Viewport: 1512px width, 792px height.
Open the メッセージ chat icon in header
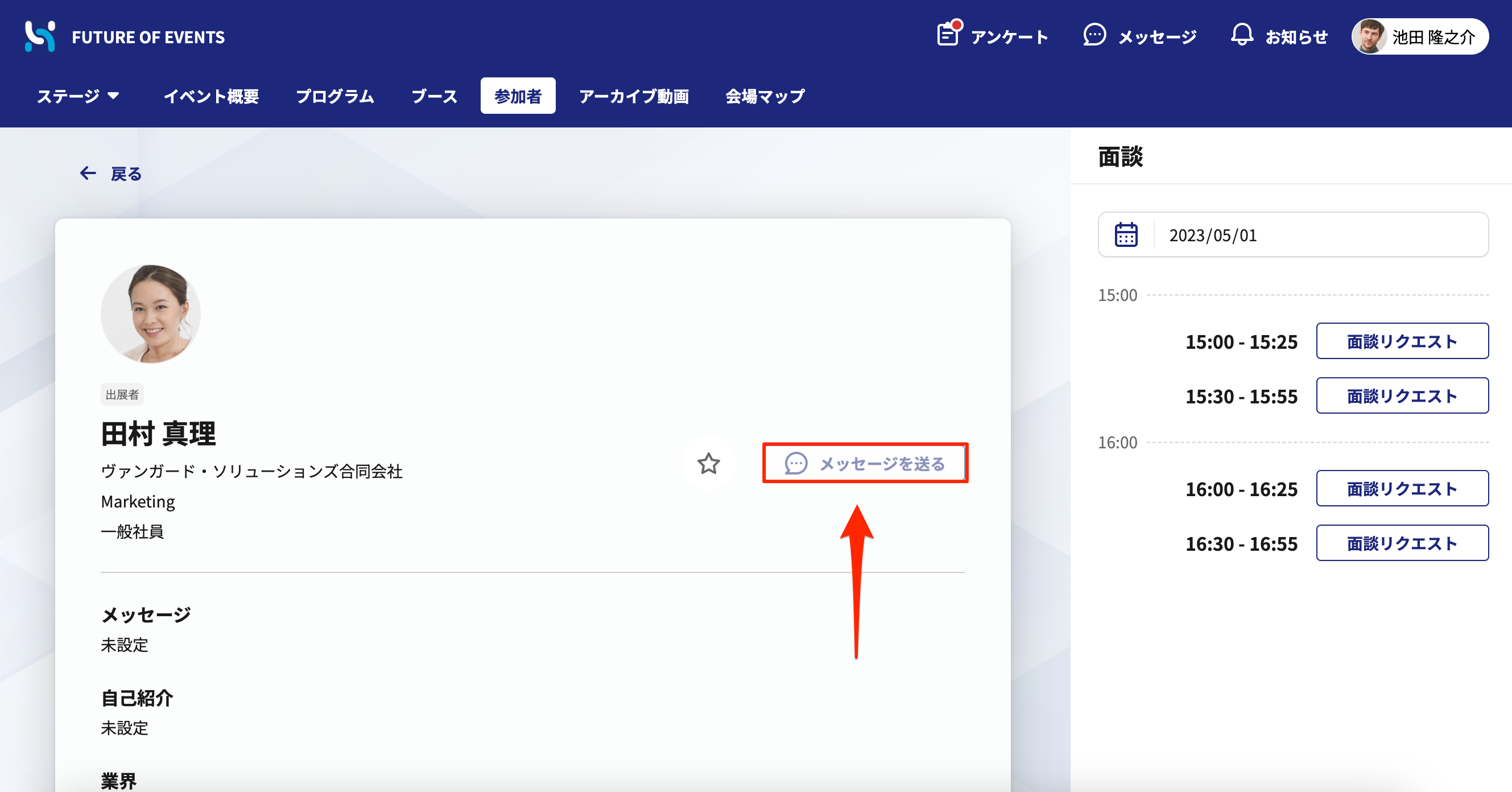click(1094, 35)
